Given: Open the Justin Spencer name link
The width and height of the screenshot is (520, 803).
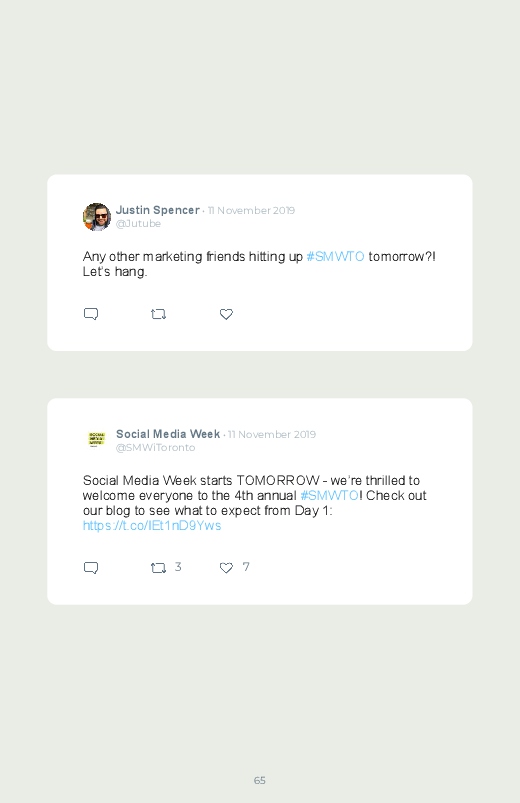Looking at the screenshot, I should point(158,210).
